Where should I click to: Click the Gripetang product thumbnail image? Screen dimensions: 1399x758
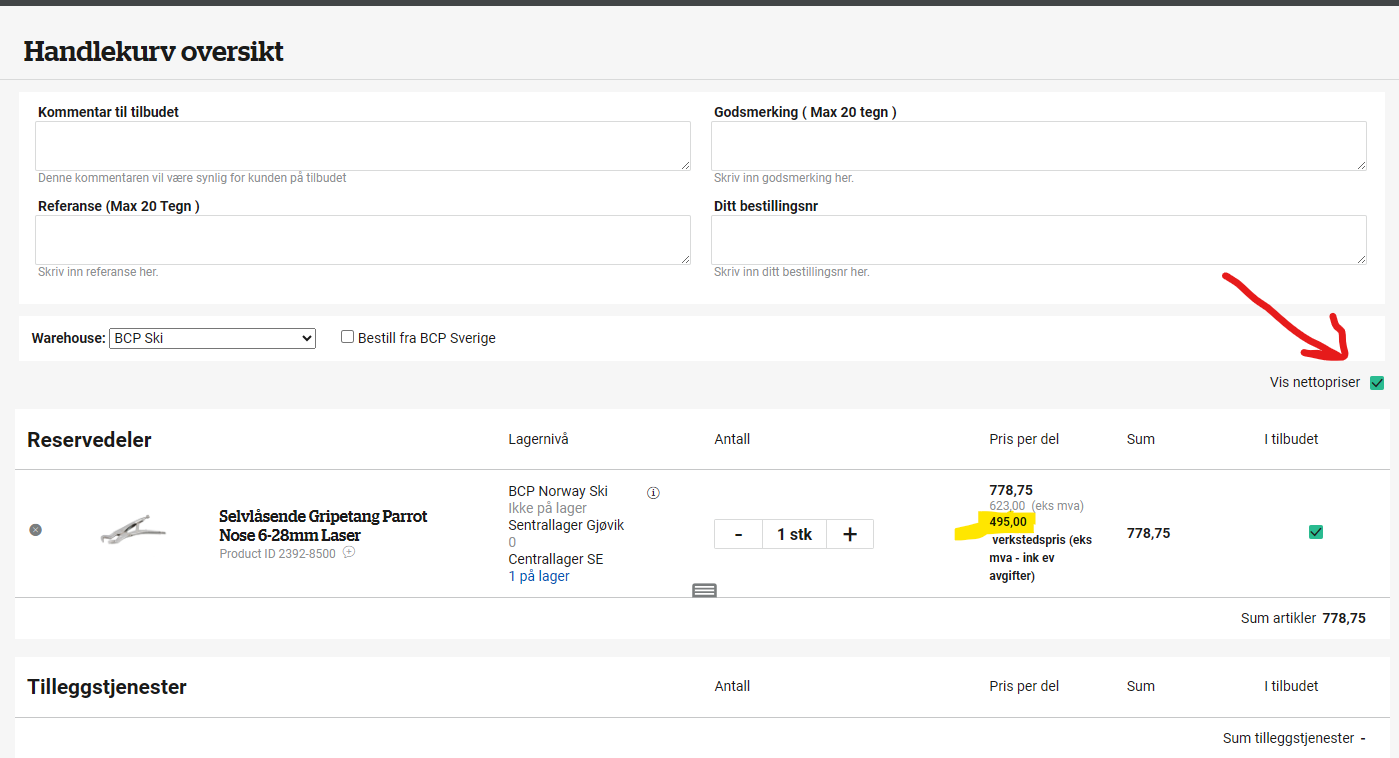coord(133,528)
